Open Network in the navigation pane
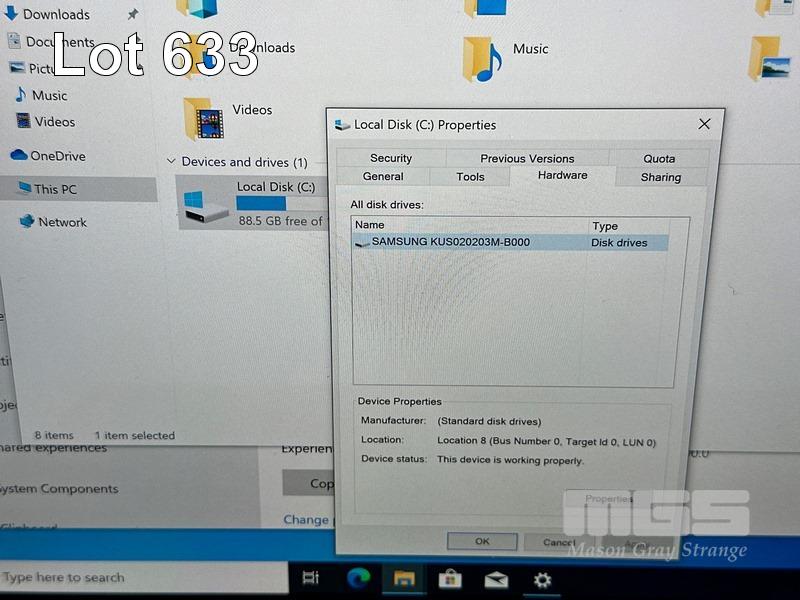Viewport: 800px width, 600px height. [x=62, y=222]
